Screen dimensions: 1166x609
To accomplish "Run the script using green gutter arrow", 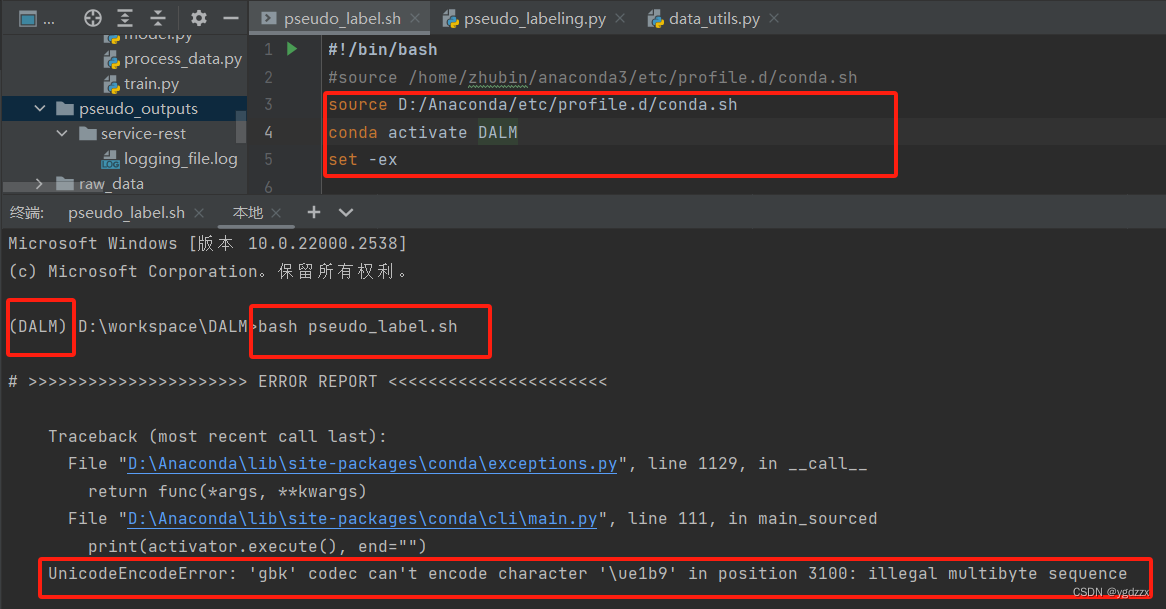I will tap(292, 49).
